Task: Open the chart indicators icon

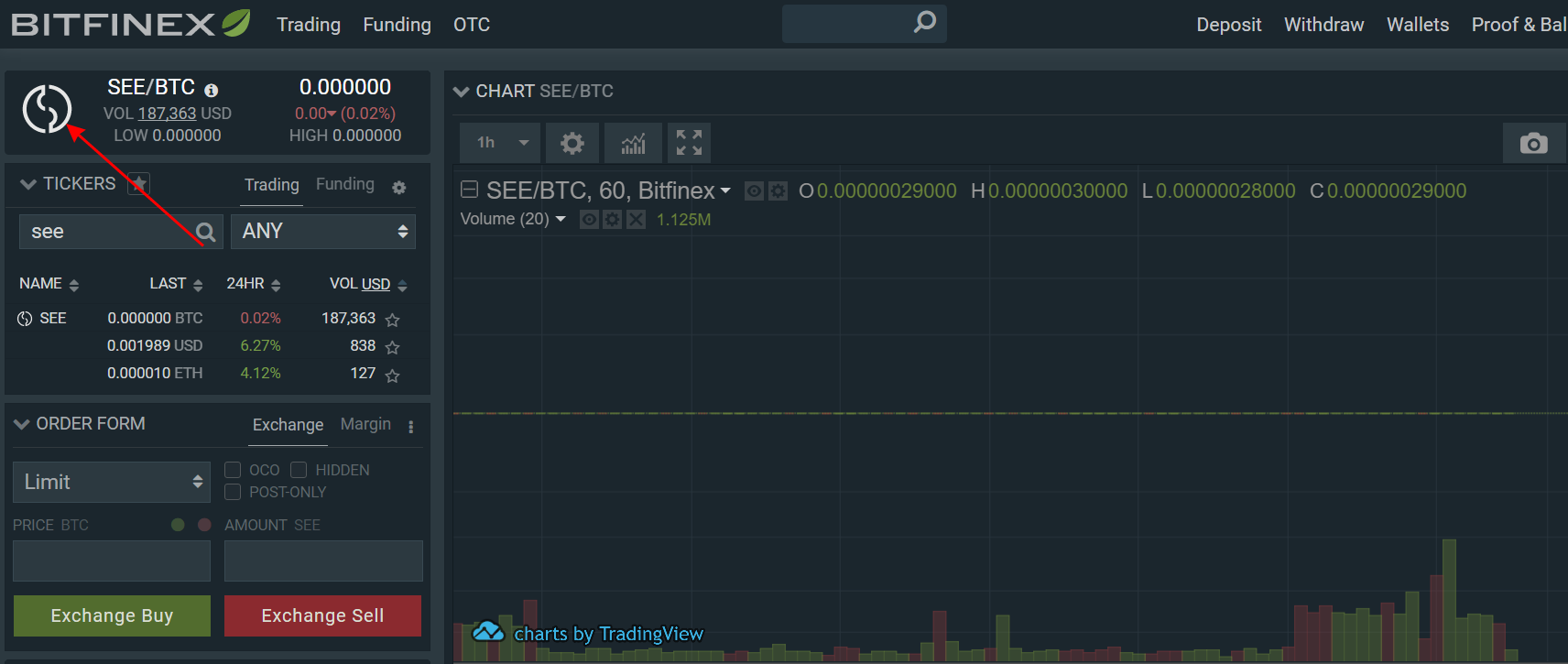Action: (x=633, y=143)
